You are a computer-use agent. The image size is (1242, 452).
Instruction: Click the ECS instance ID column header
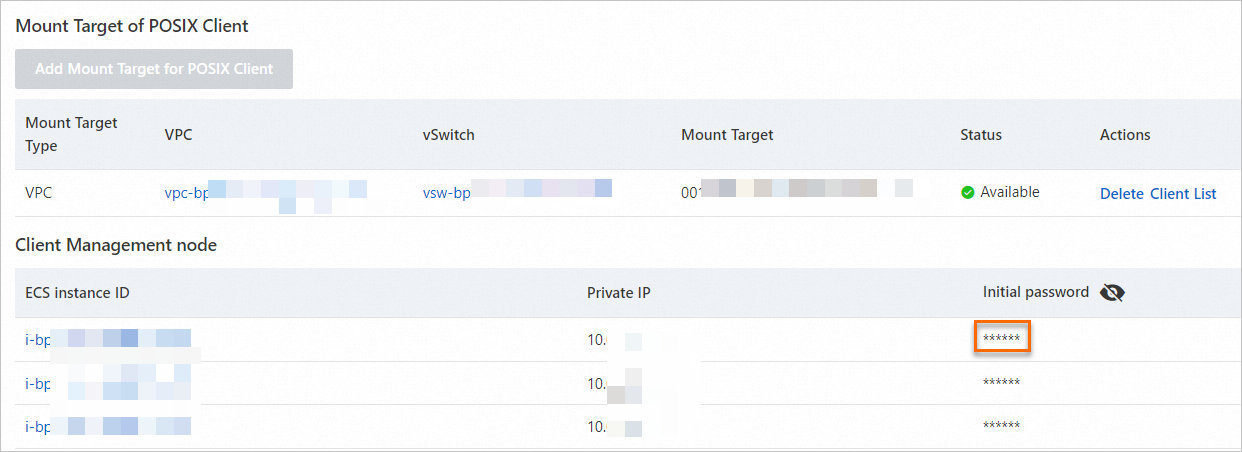coord(78,293)
